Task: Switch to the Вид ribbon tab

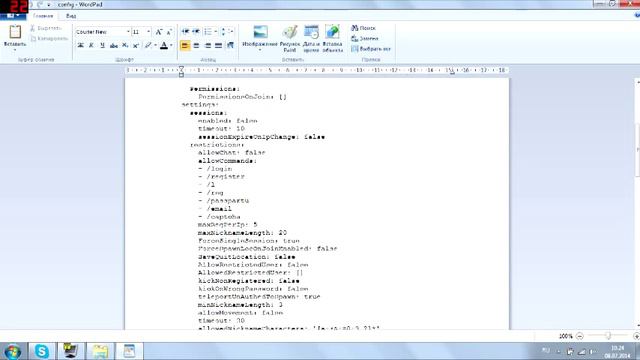Action: 71,16
